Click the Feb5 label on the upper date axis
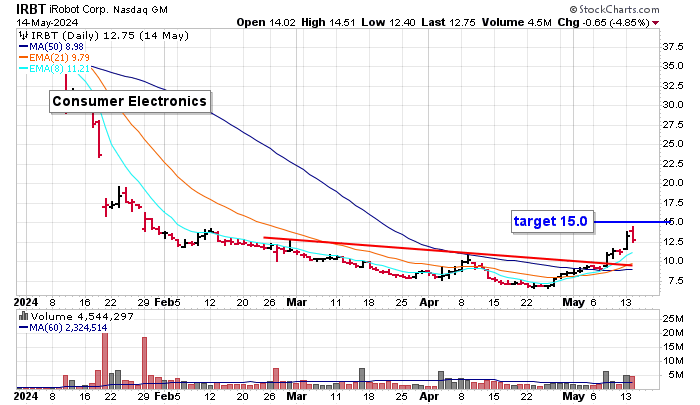700x405 pixels. click(167, 302)
